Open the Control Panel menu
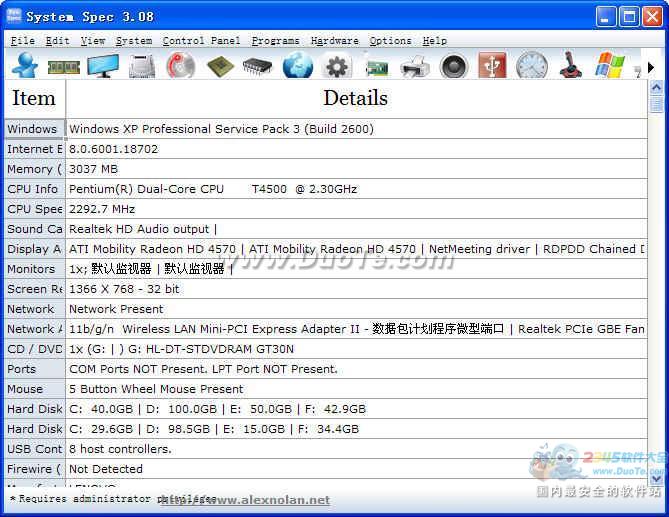Image resolution: width=669 pixels, height=517 pixels. (x=201, y=41)
